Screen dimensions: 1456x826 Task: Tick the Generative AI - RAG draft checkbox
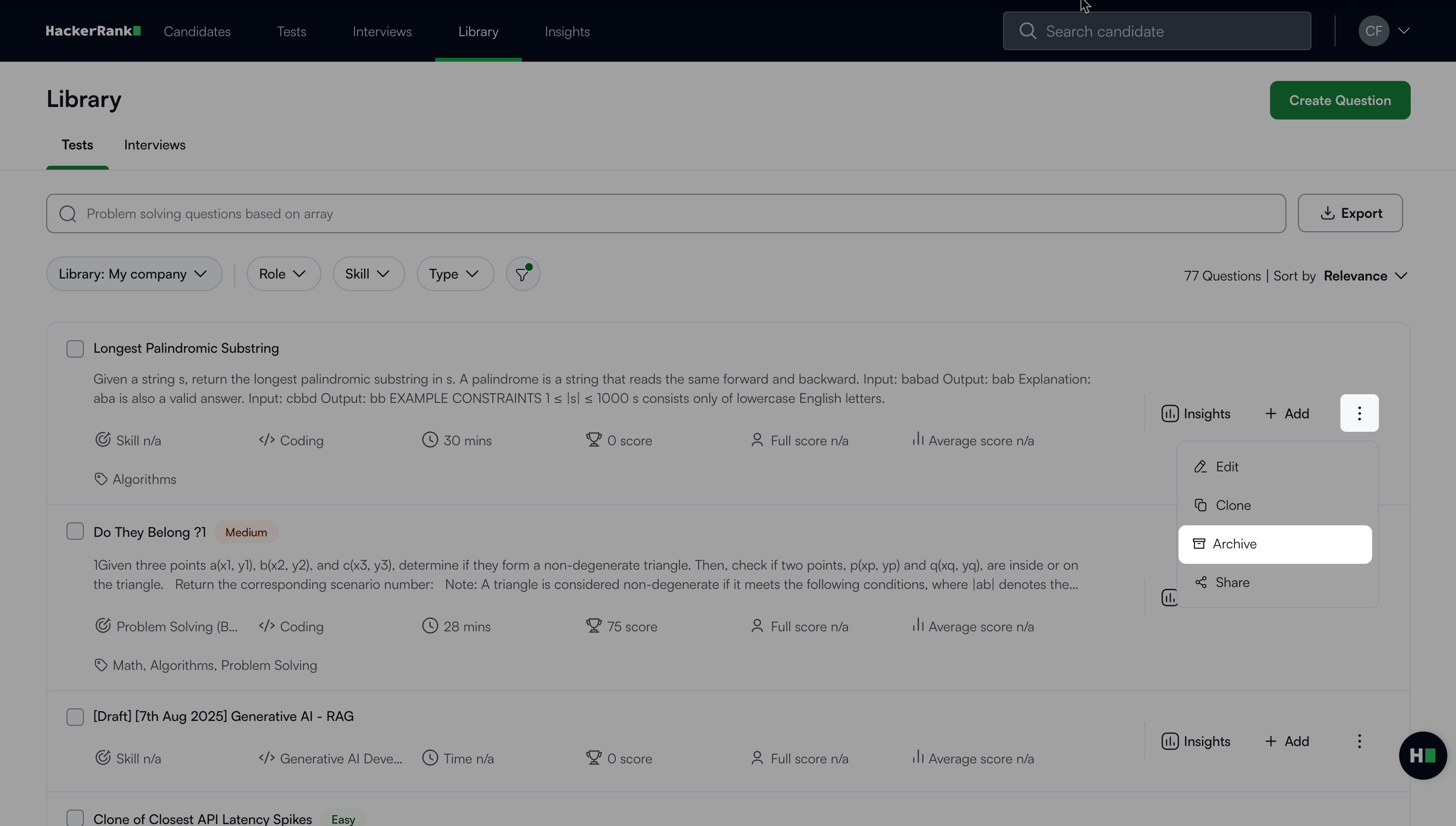coord(75,717)
